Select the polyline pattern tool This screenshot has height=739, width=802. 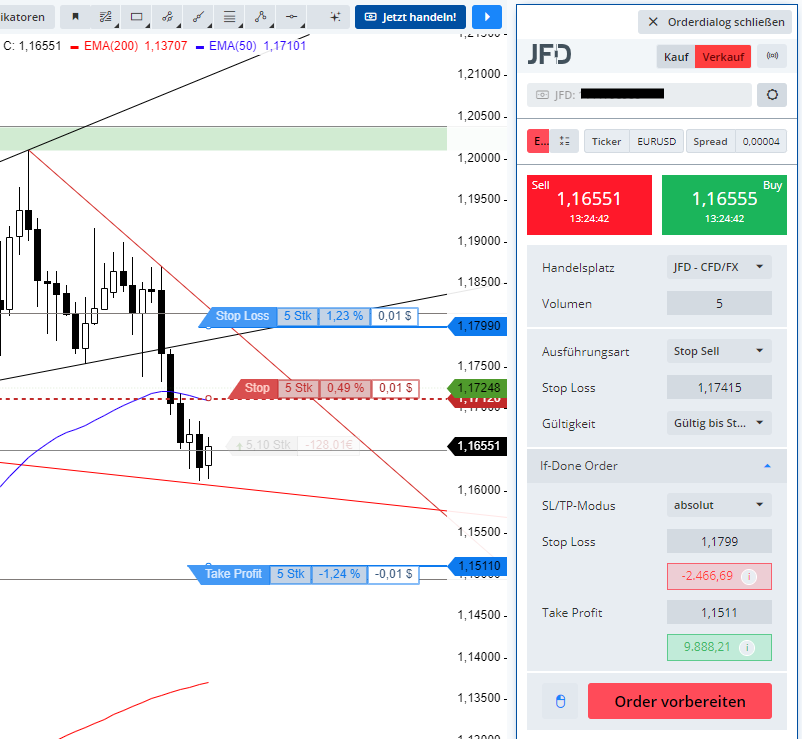pyautogui.click(x=260, y=17)
